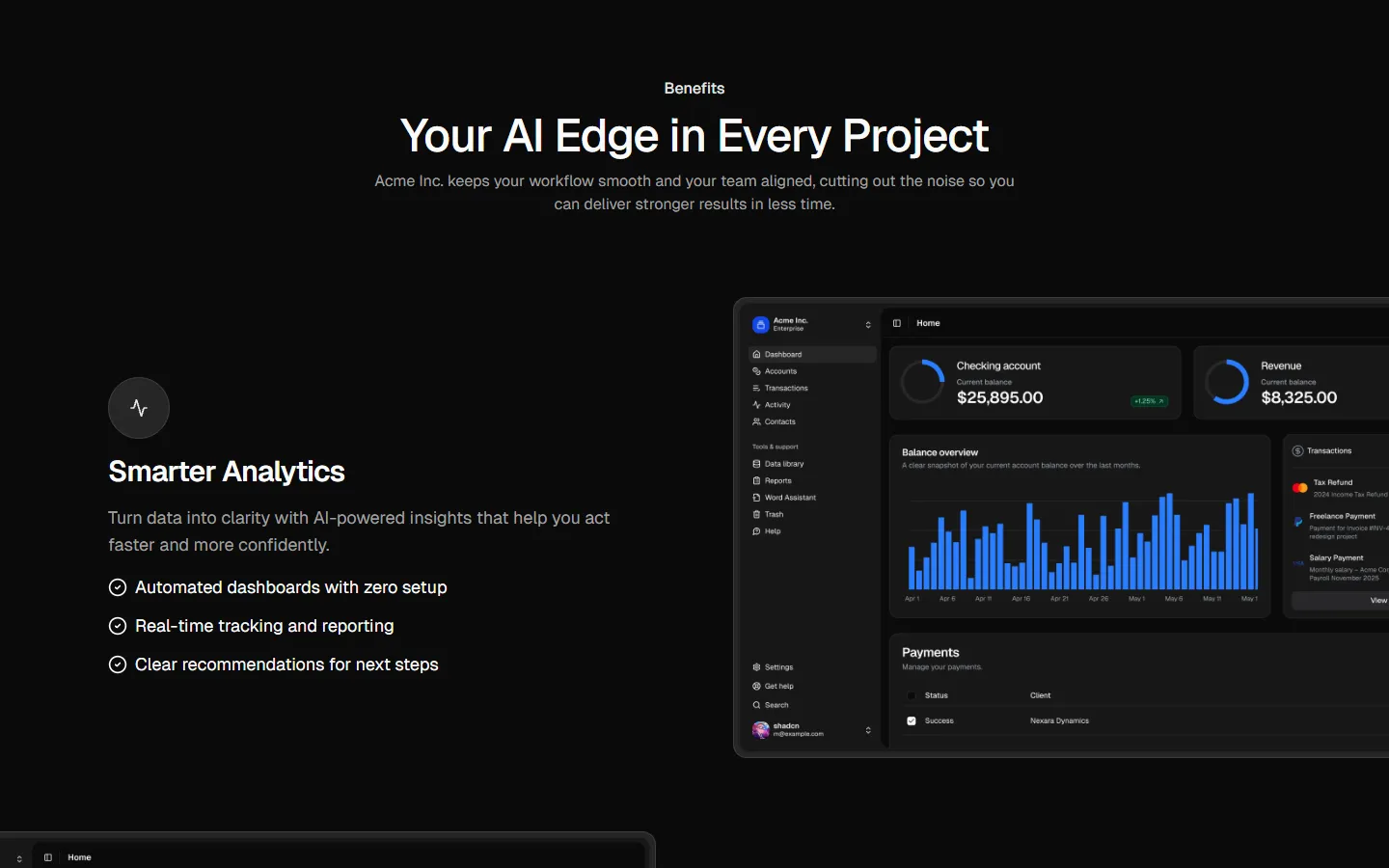Click the Settings gear icon
Image resolution: width=1389 pixels, height=868 pixels.
coord(757,667)
